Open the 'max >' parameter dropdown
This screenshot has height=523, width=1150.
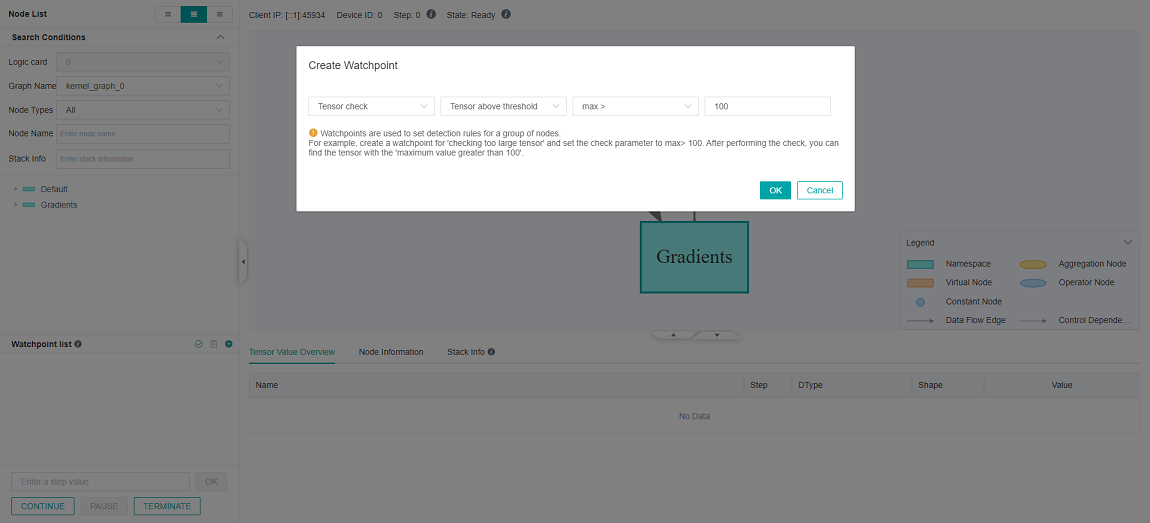click(x=635, y=106)
